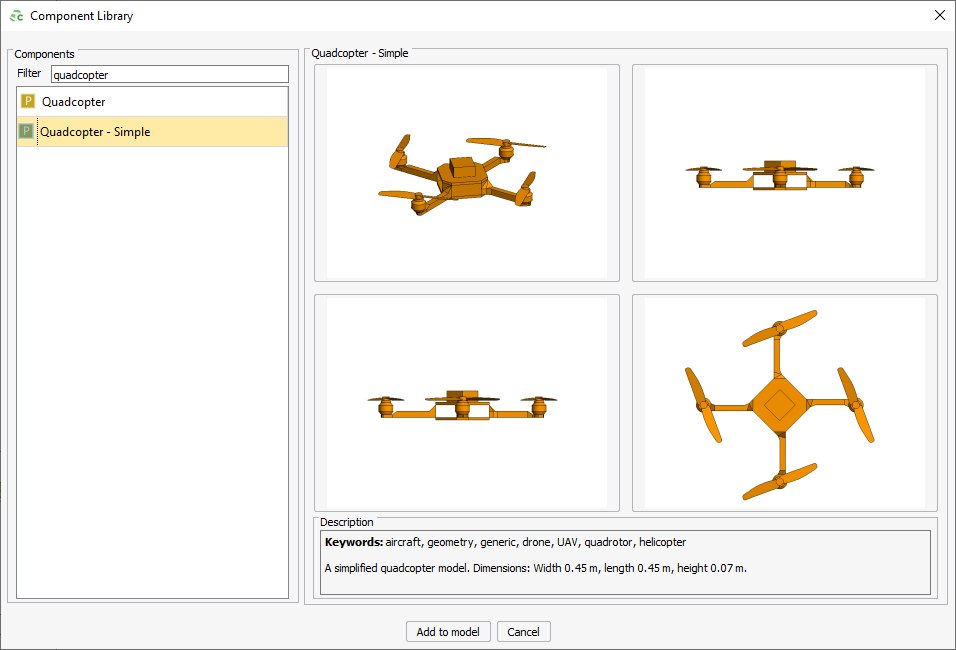This screenshot has width=956, height=650.
Task: Click the Add to model button
Action: [447, 631]
